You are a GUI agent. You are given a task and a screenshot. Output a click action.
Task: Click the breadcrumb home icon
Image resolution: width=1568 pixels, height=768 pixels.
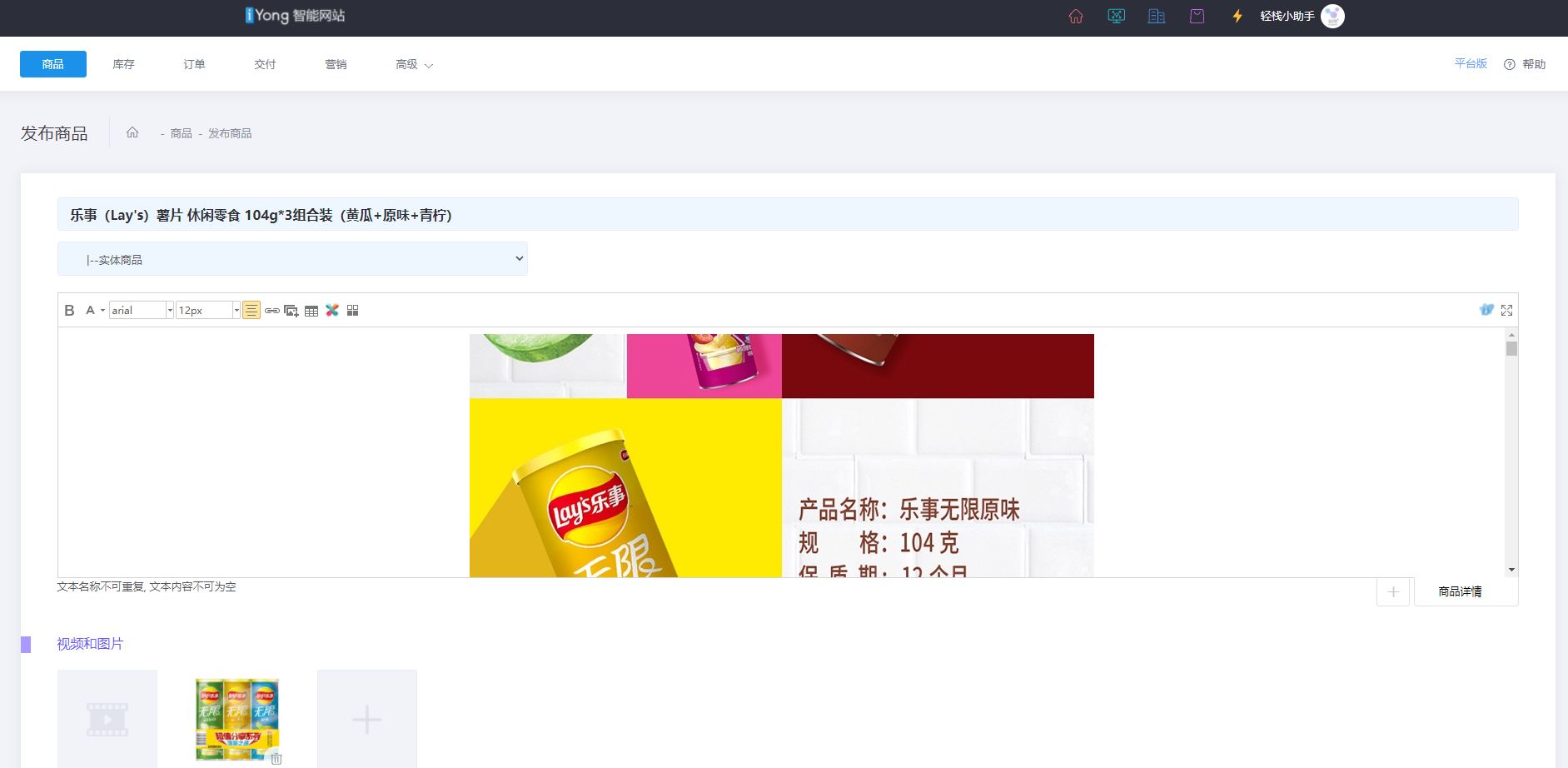pos(132,132)
